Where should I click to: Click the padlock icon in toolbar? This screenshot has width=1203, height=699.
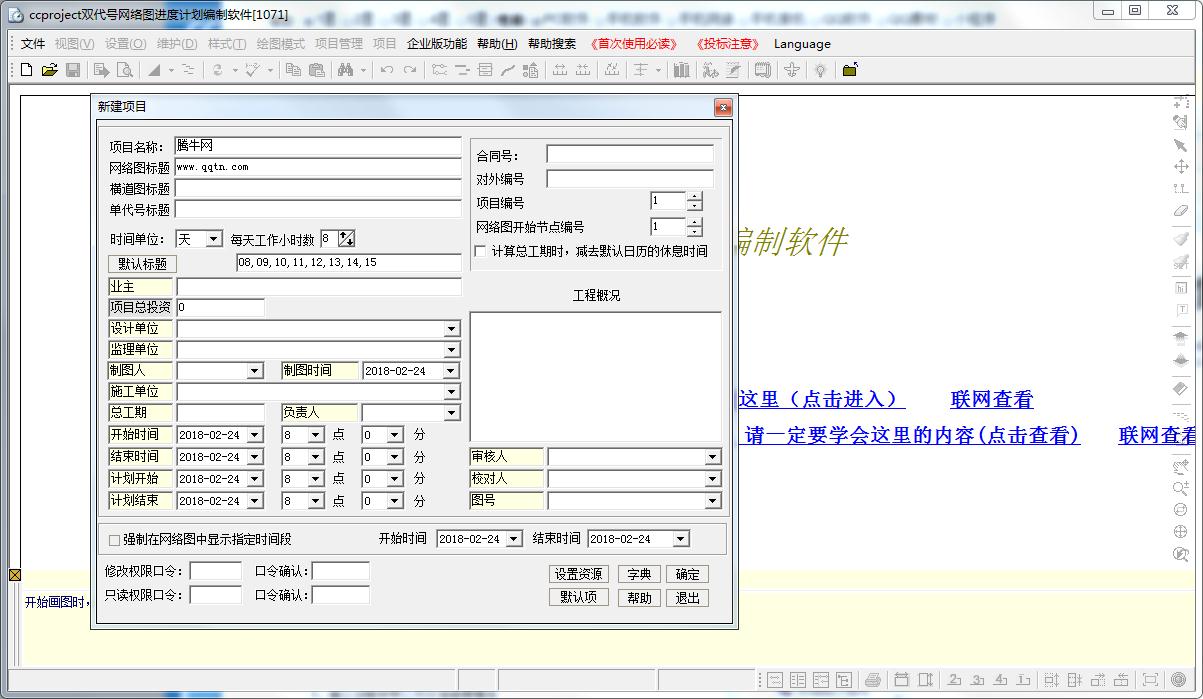[x=849, y=70]
